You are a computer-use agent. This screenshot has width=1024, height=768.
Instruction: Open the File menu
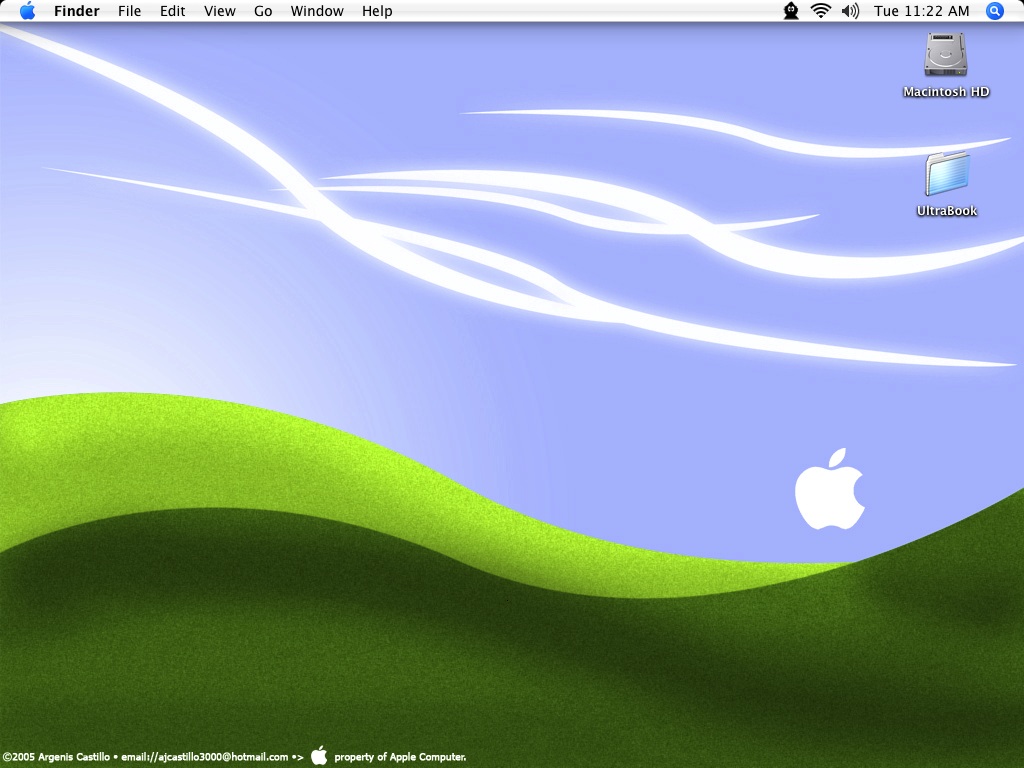[x=129, y=11]
